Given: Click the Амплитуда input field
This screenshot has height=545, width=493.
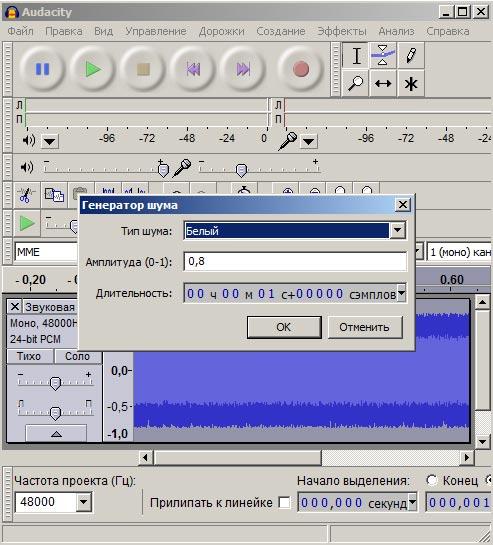Looking at the screenshot, I should coord(295,261).
